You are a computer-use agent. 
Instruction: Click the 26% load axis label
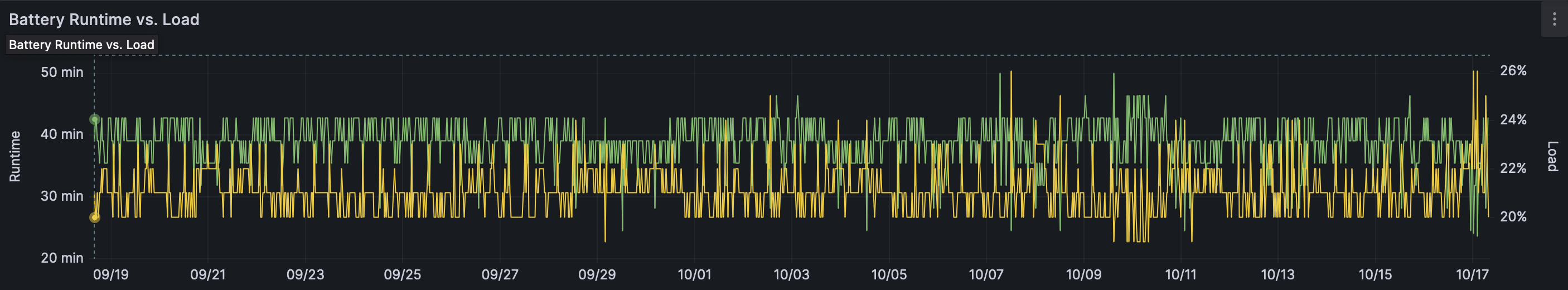[1513, 71]
